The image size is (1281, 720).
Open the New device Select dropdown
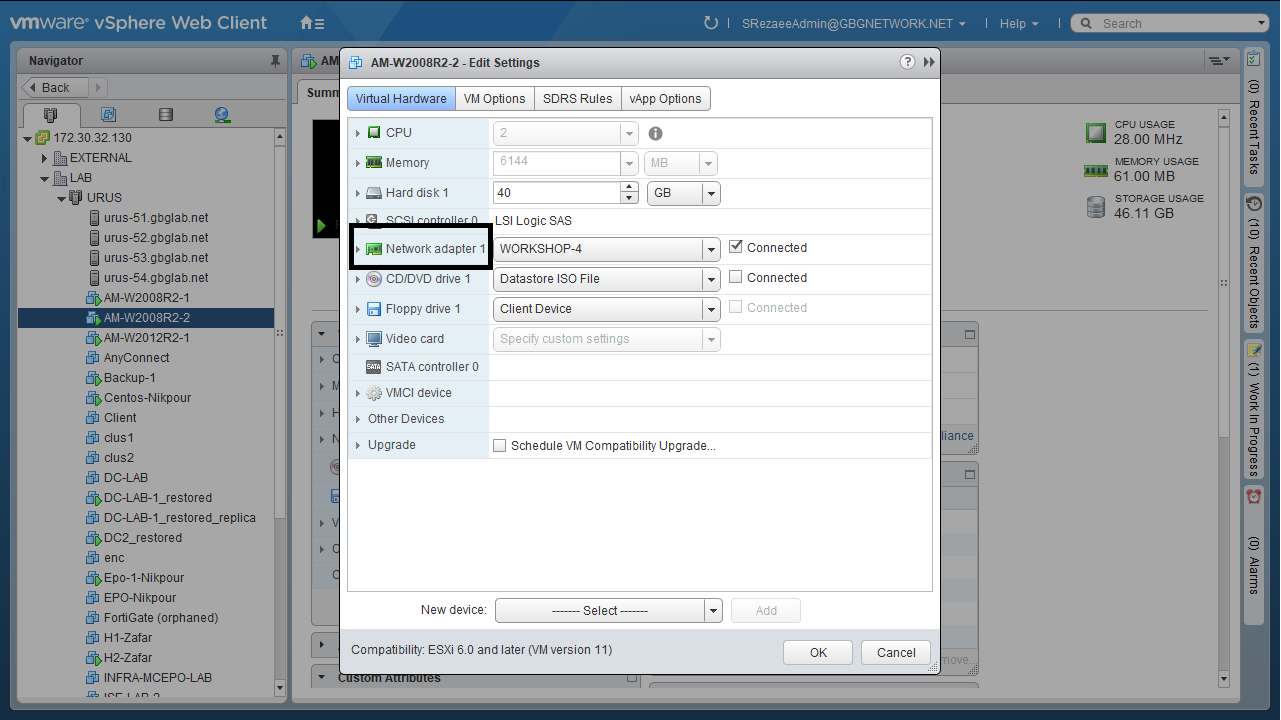pyautogui.click(x=712, y=611)
